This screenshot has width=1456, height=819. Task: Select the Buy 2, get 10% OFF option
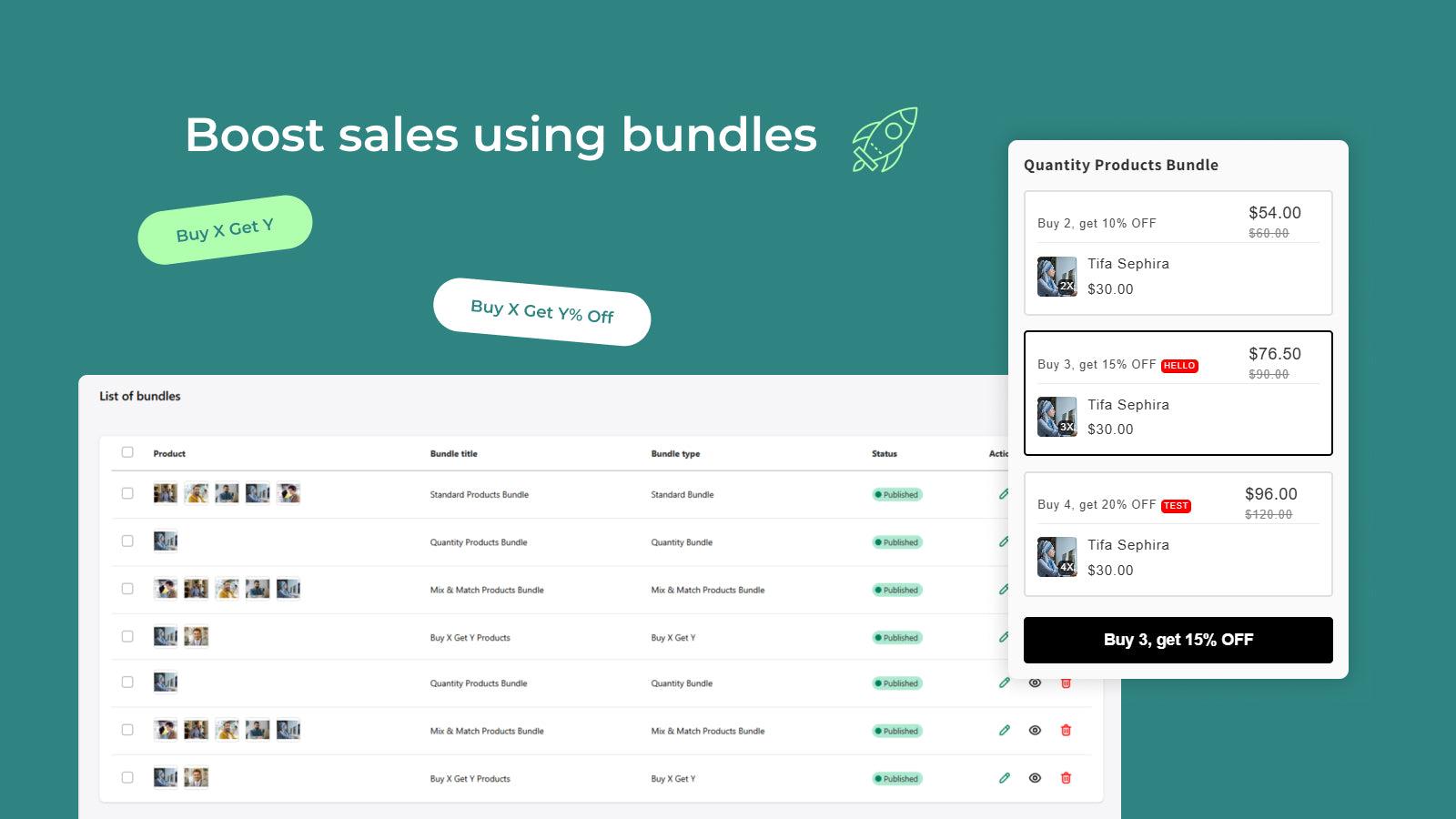point(1178,253)
